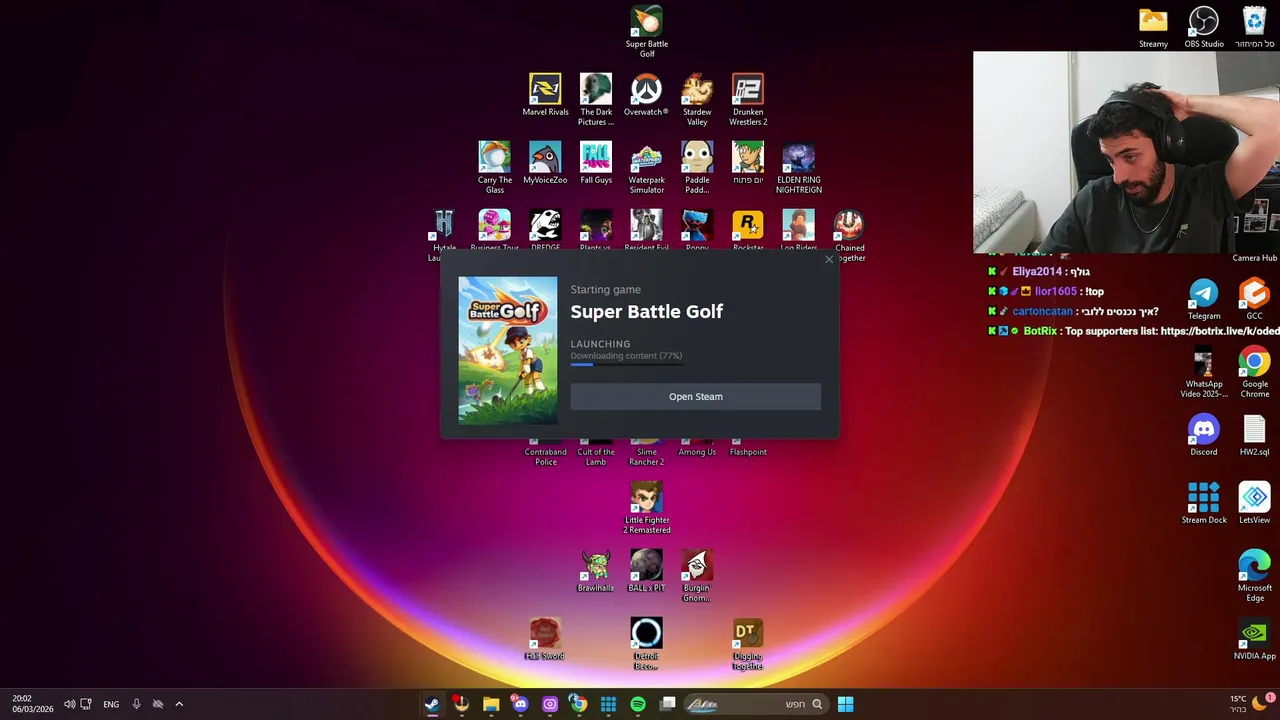Select the OBS Studio desktop icon
1280x720 pixels.
pyautogui.click(x=1204, y=27)
